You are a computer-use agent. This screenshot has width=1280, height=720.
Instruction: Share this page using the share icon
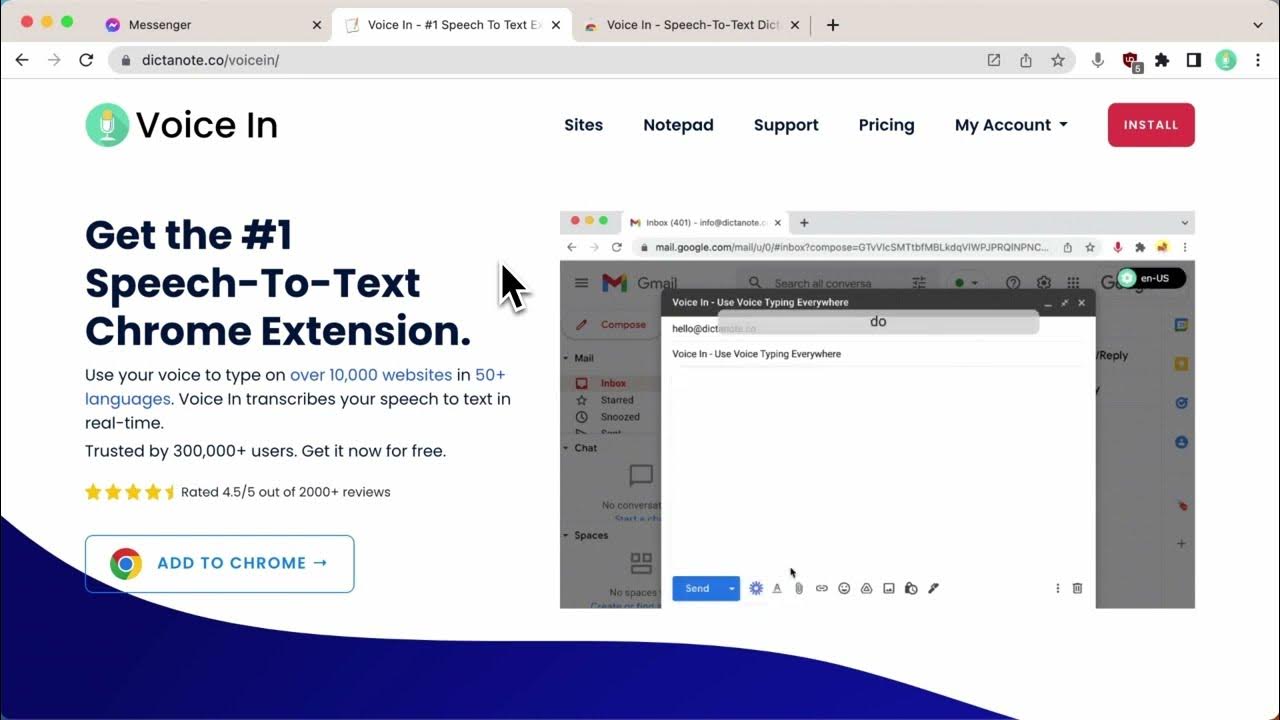point(1026,60)
